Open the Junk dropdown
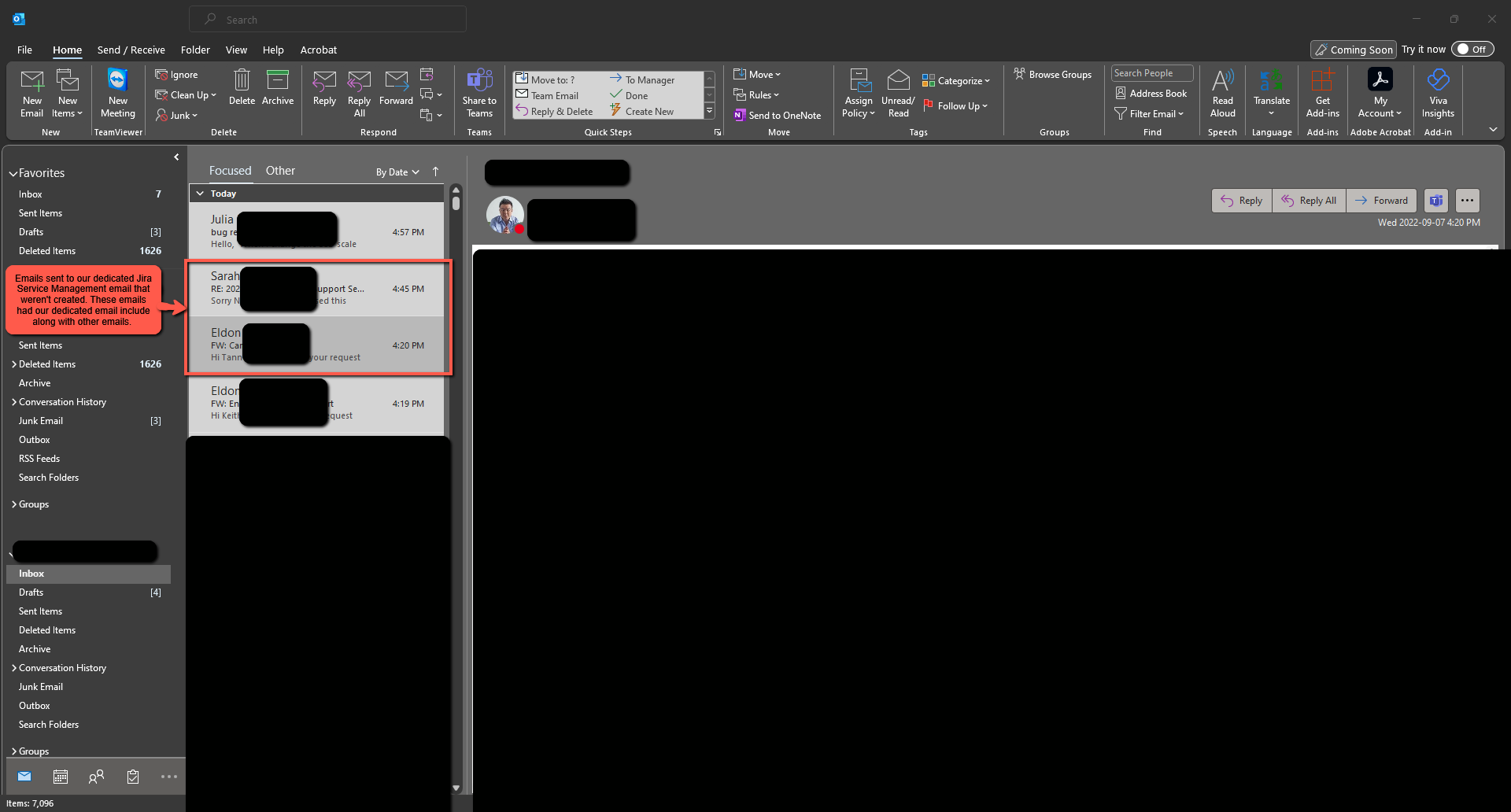The image size is (1511, 812). pyautogui.click(x=177, y=116)
